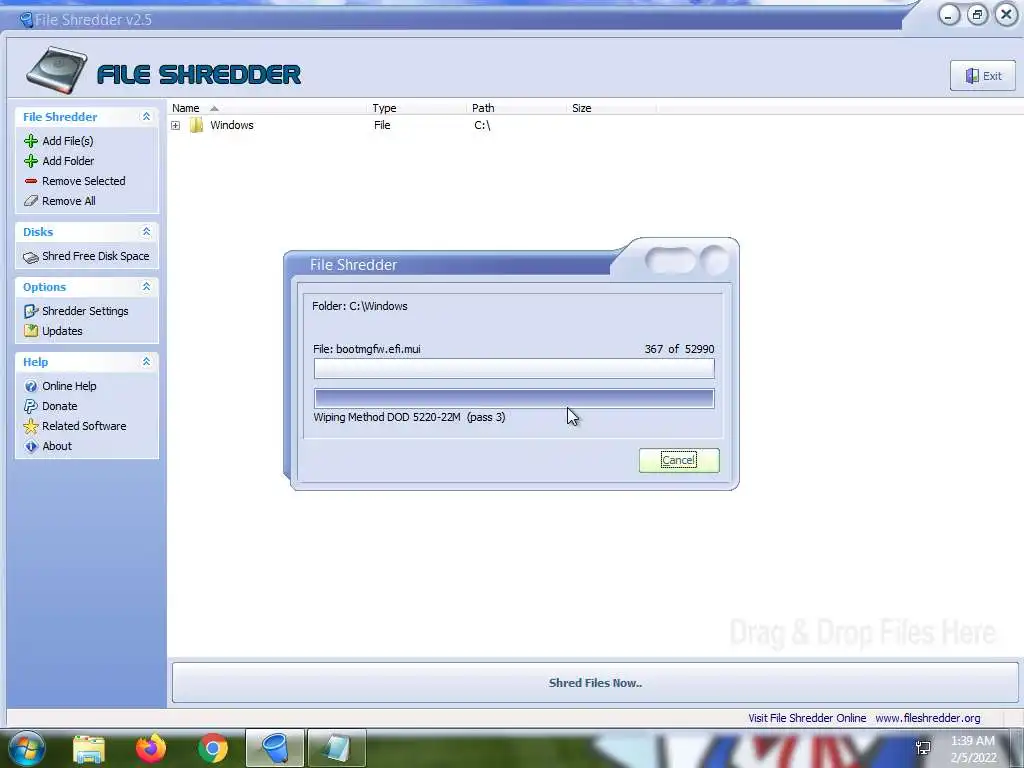Click the Windows folder icon in the file list
This screenshot has height=768, width=1024.
pyautogui.click(x=196, y=125)
